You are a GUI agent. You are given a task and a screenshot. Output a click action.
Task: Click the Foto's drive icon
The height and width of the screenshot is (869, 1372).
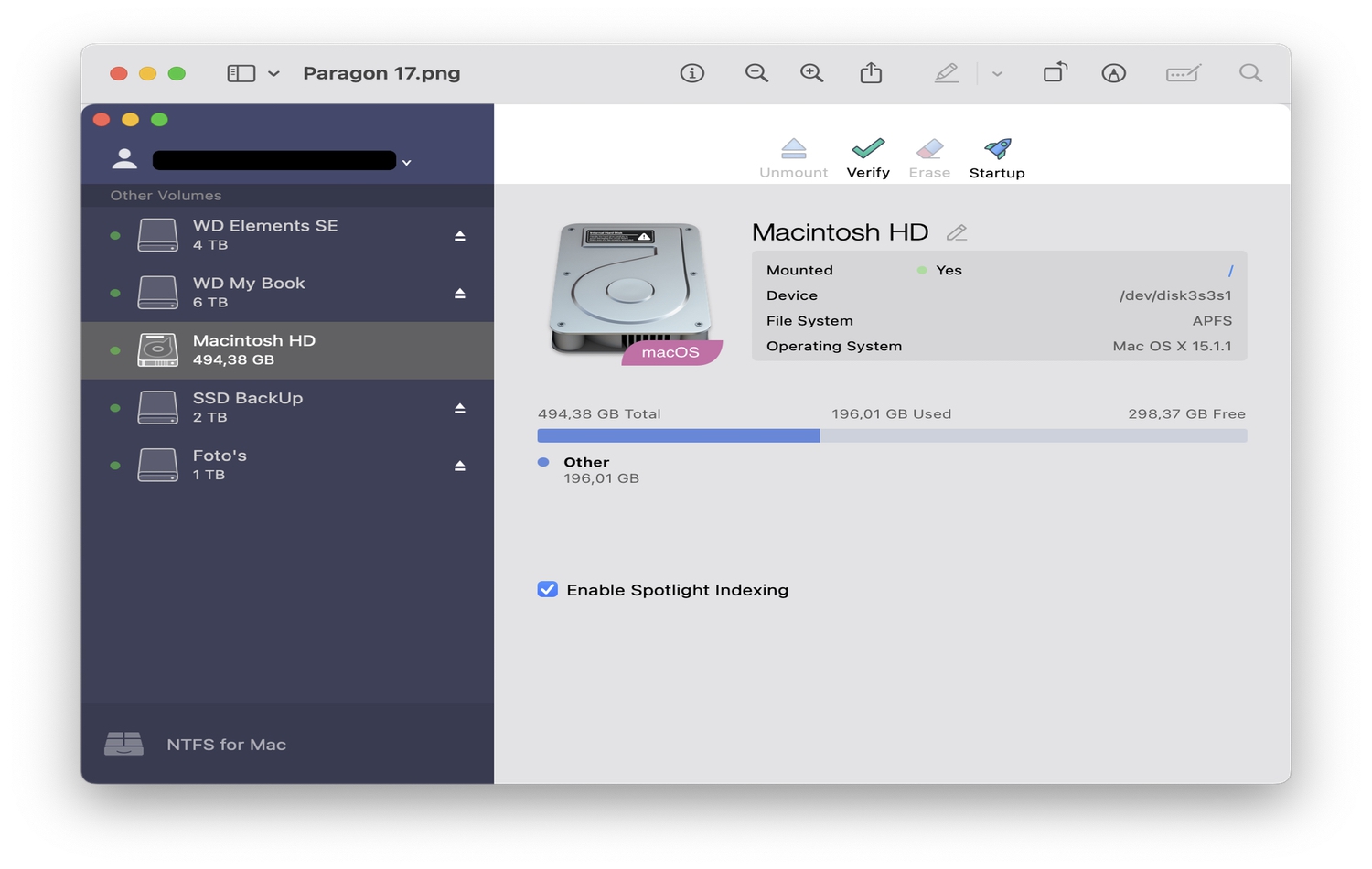[157, 465]
